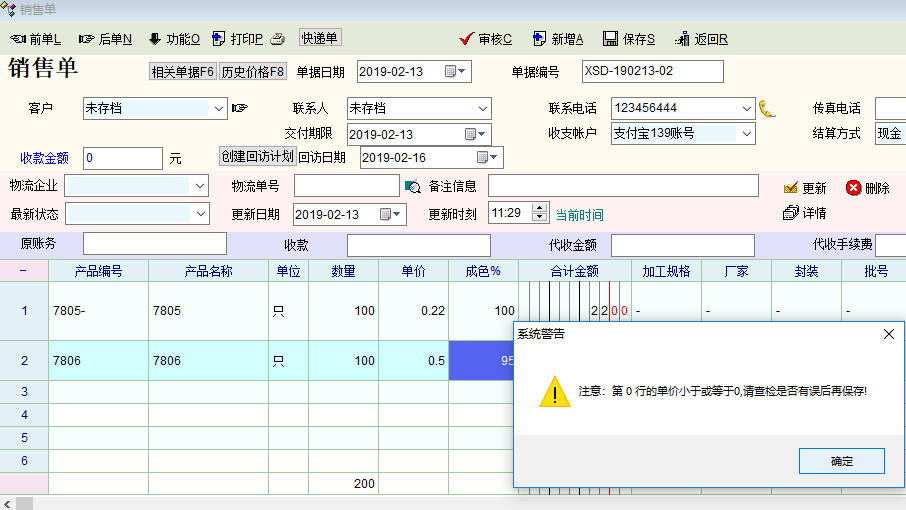The height and width of the screenshot is (510, 906).
Task: Expand the 客户 dropdown
Action: (219, 108)
